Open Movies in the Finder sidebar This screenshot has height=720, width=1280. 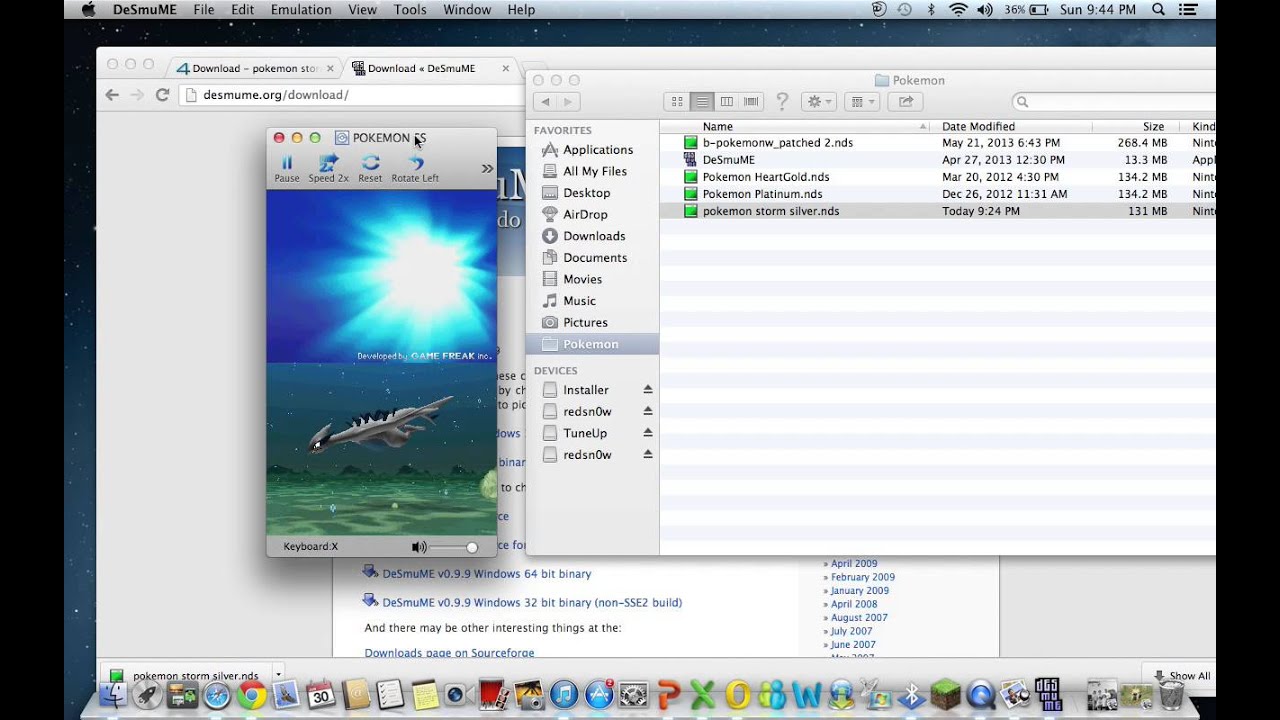coord(582,279)
